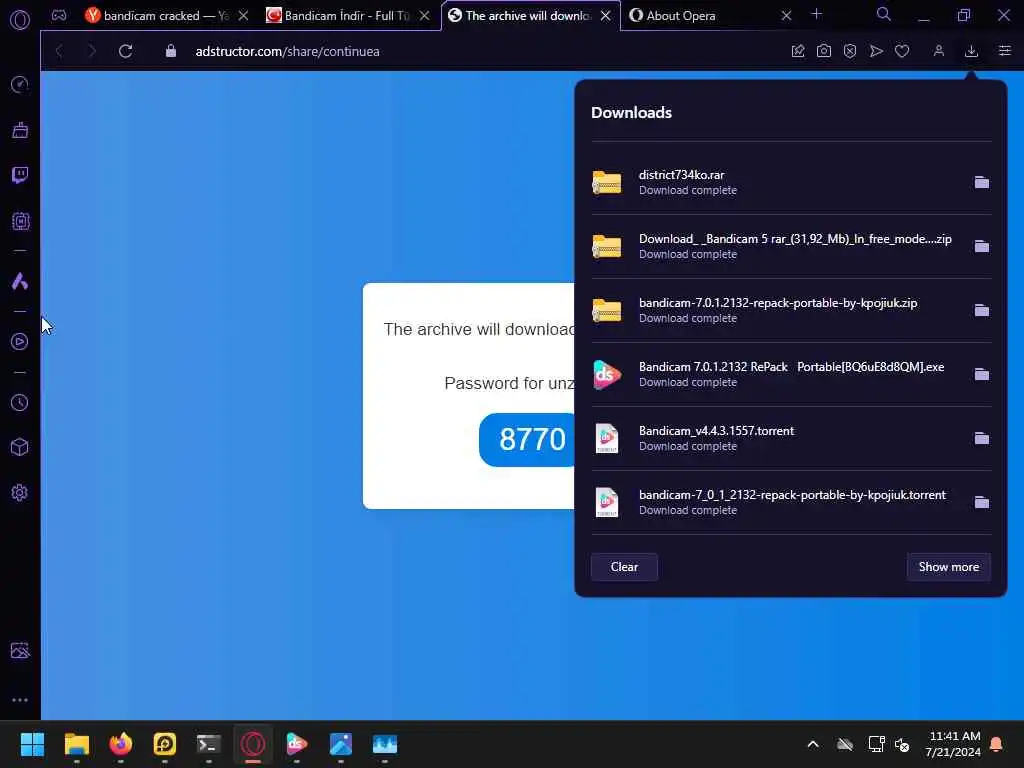Show bandicam-7_0_1_2132 kpojiuk.torrent in folder
Image resolution: width=1024 pixels, height=768 pixels.
pyautogui.click(x=982, y=502)
